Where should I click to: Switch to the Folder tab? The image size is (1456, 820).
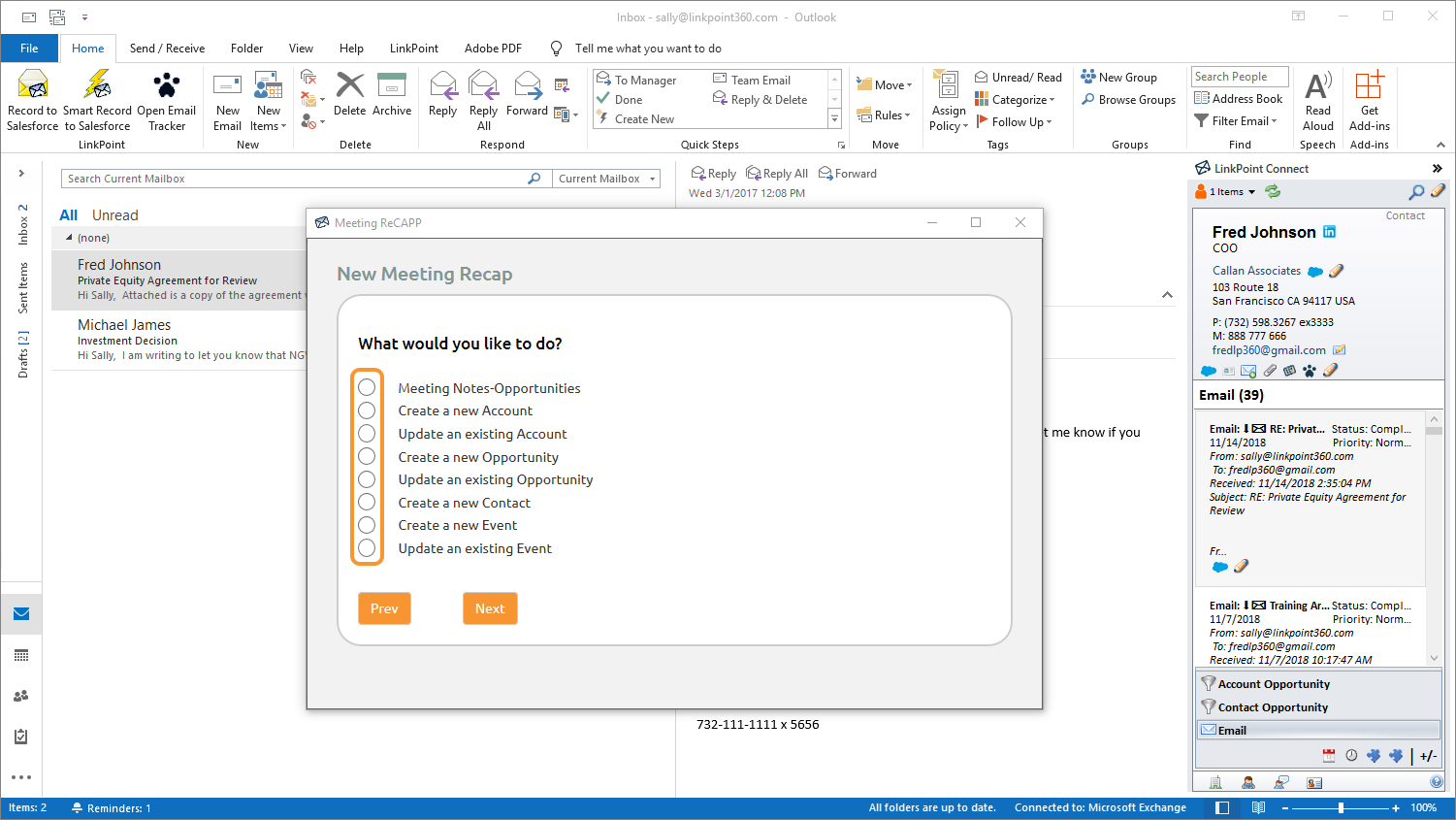(246, 49)
